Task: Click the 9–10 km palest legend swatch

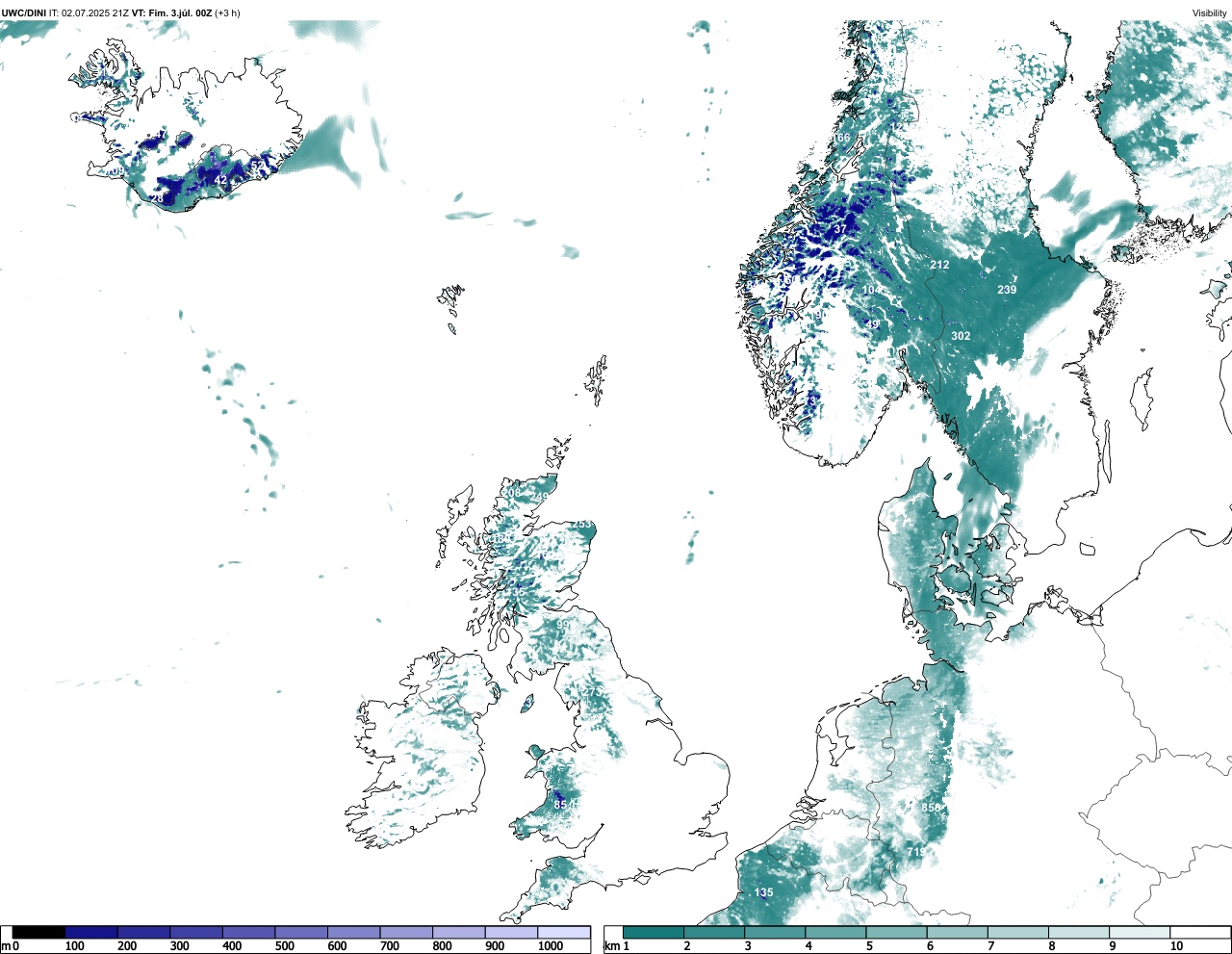Action: point(1139,932)
